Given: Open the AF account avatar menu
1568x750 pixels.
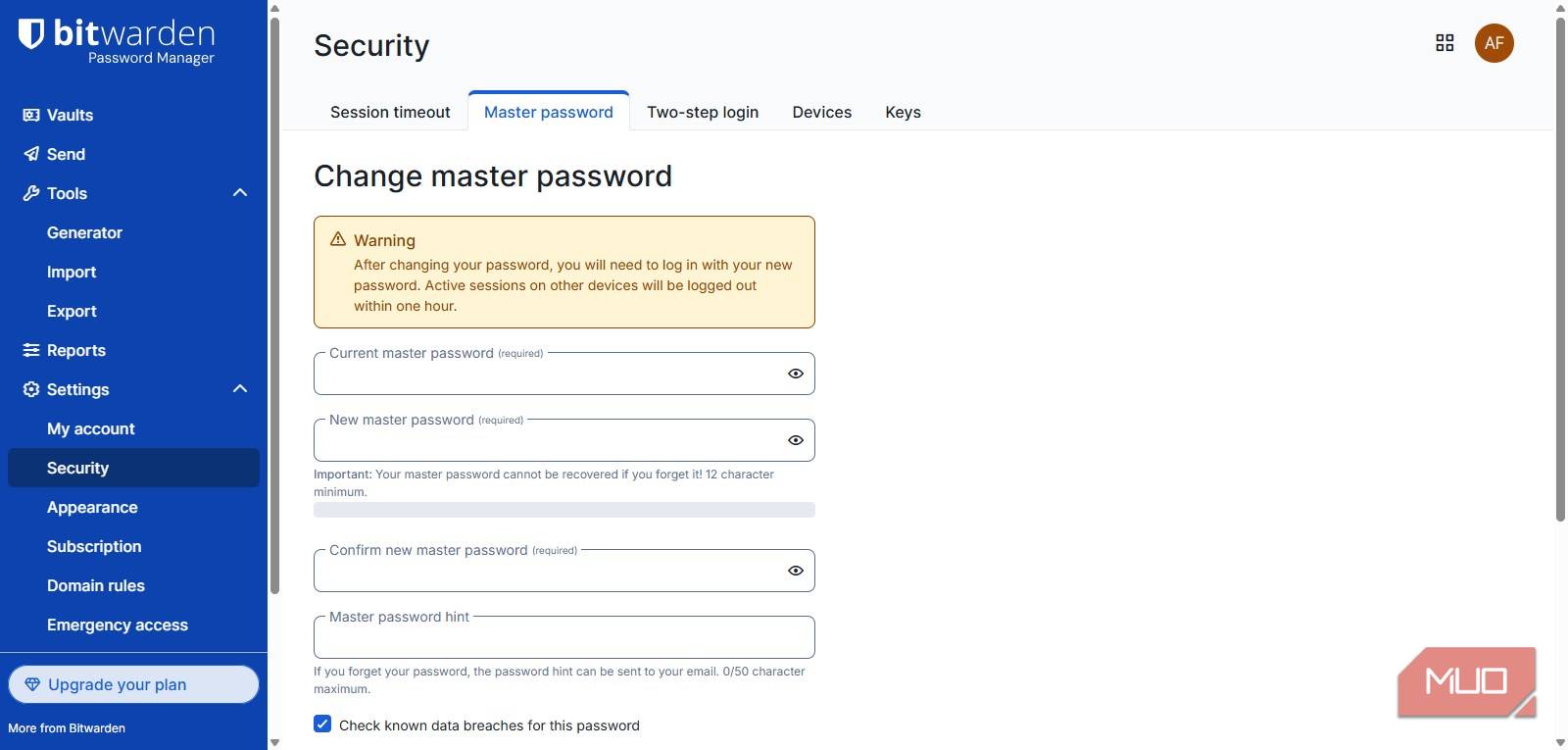Looking at the screenshot, I should click(1494, 43).
